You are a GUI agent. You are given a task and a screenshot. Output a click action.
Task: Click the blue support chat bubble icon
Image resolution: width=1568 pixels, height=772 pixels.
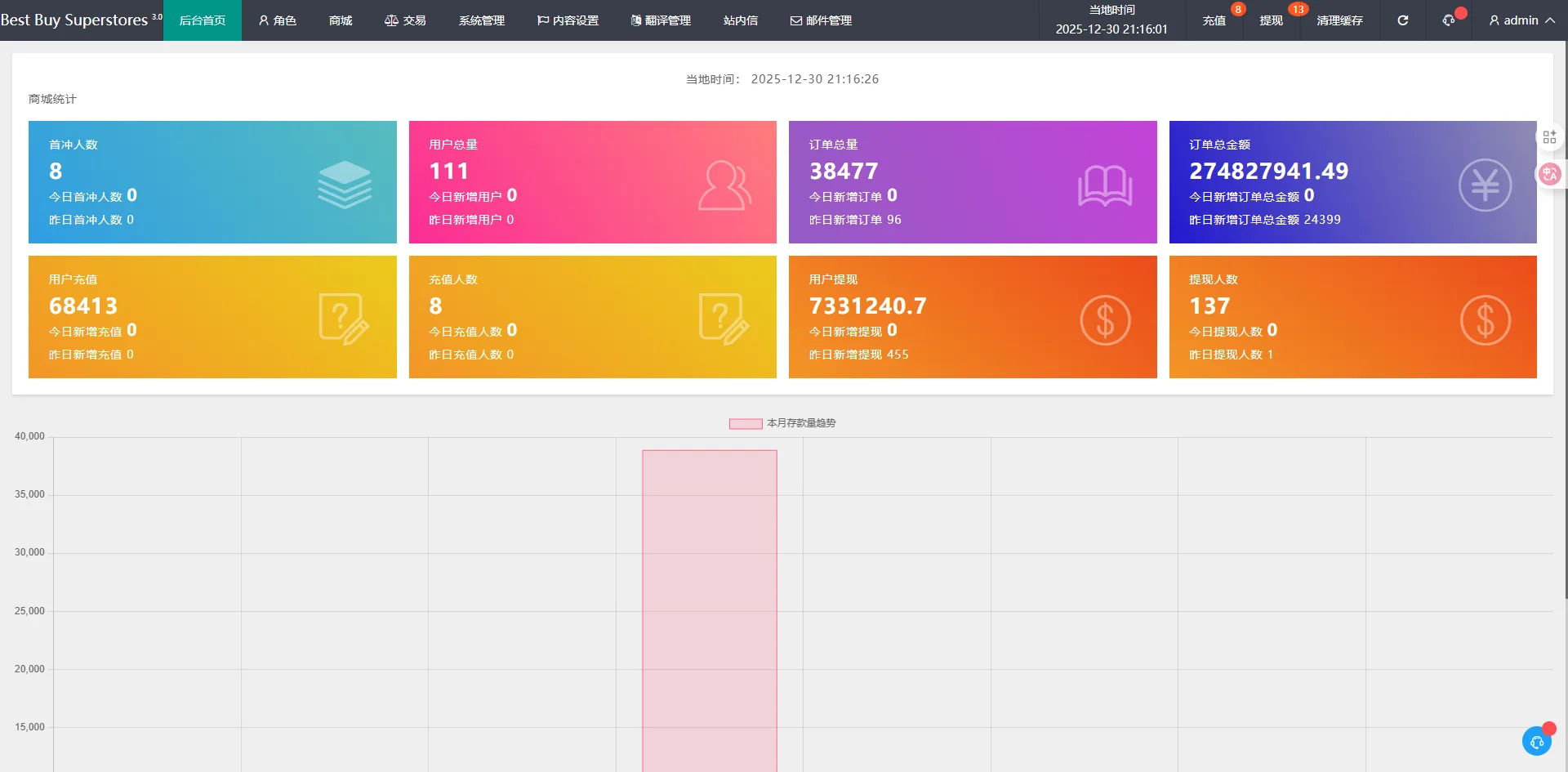click(x=1536, y=741)
